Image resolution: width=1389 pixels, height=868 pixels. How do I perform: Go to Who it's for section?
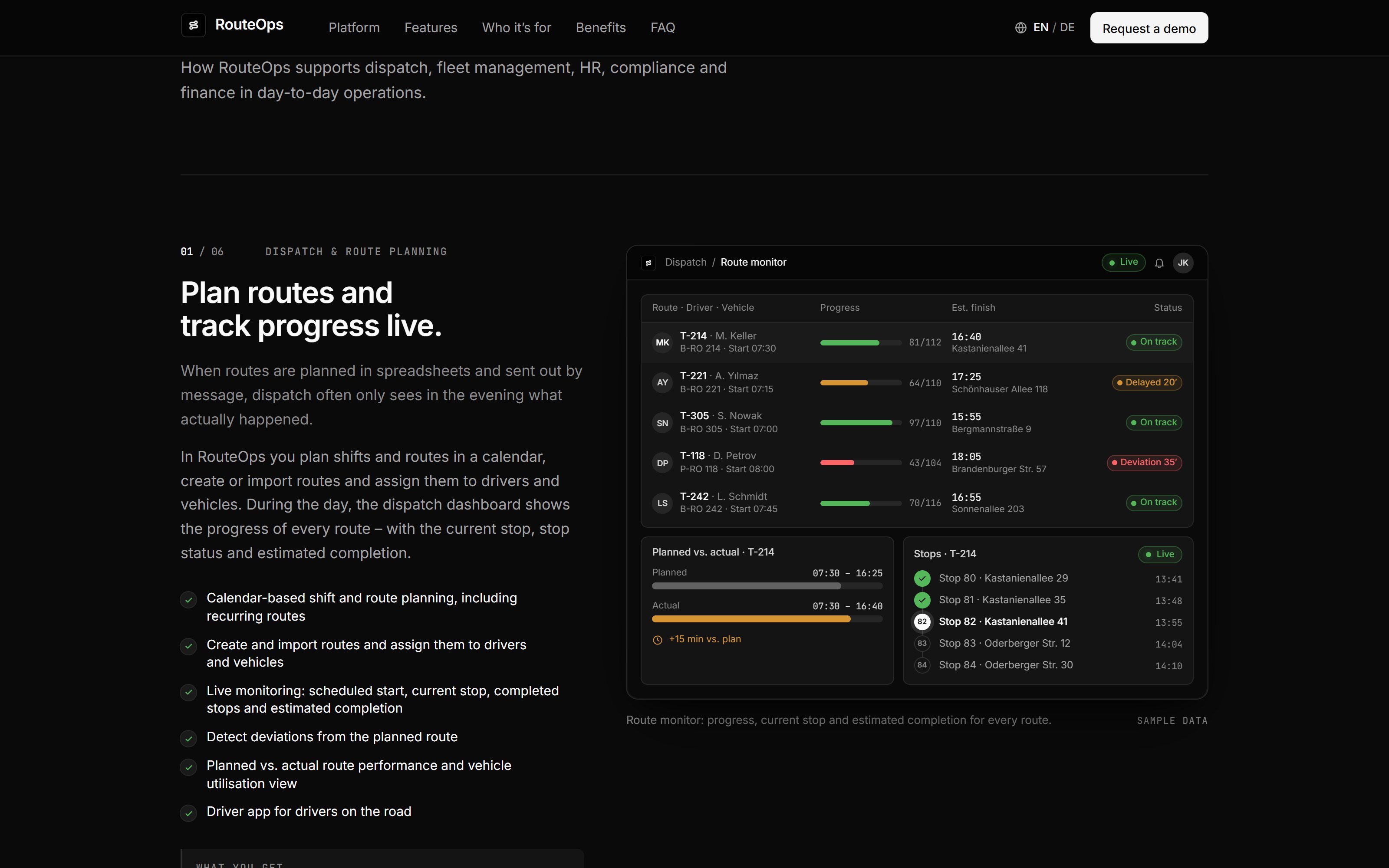coord(517,27)
